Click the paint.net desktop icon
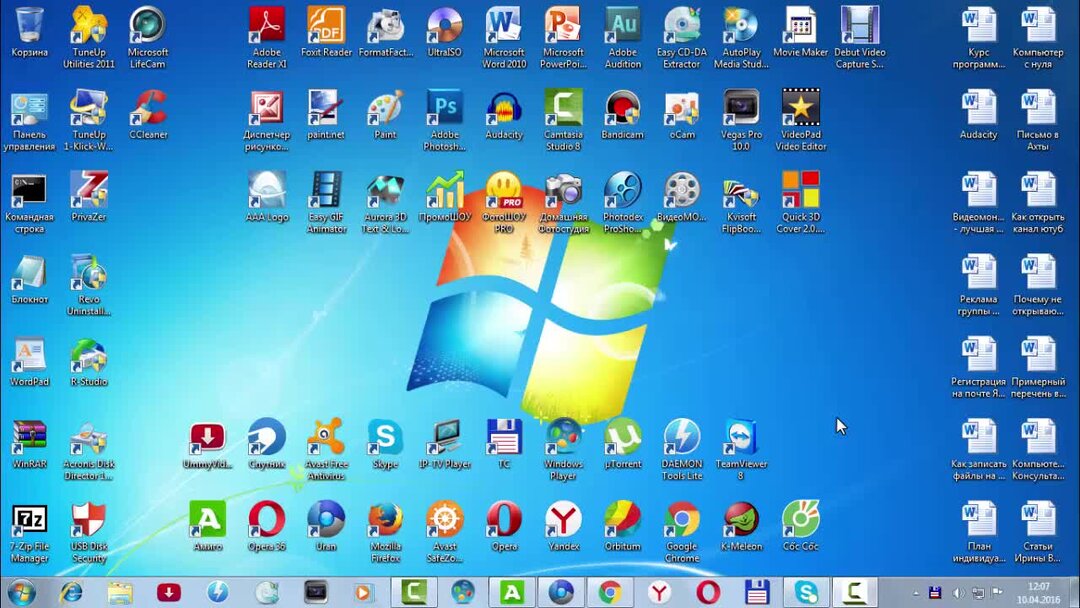The image size is (1080, 608). click(x=326, y=115)
